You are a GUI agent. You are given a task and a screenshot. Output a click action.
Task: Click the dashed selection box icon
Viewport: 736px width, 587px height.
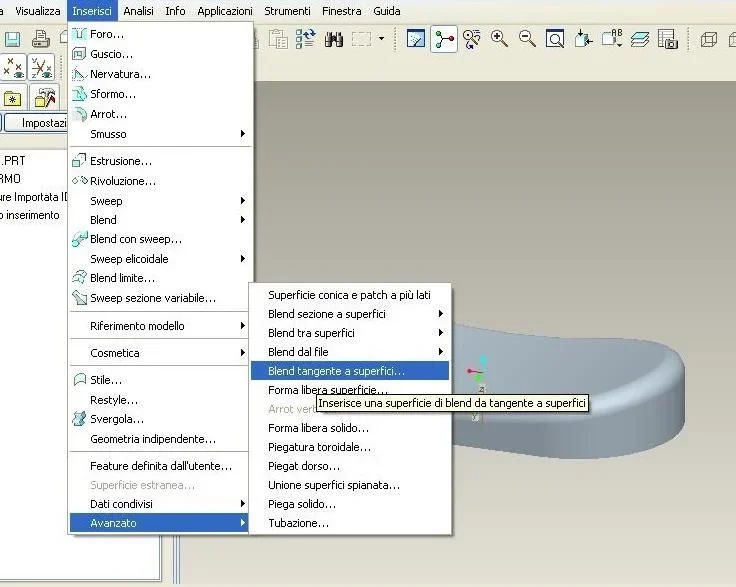pyautogui.click(x=361, y=39)
